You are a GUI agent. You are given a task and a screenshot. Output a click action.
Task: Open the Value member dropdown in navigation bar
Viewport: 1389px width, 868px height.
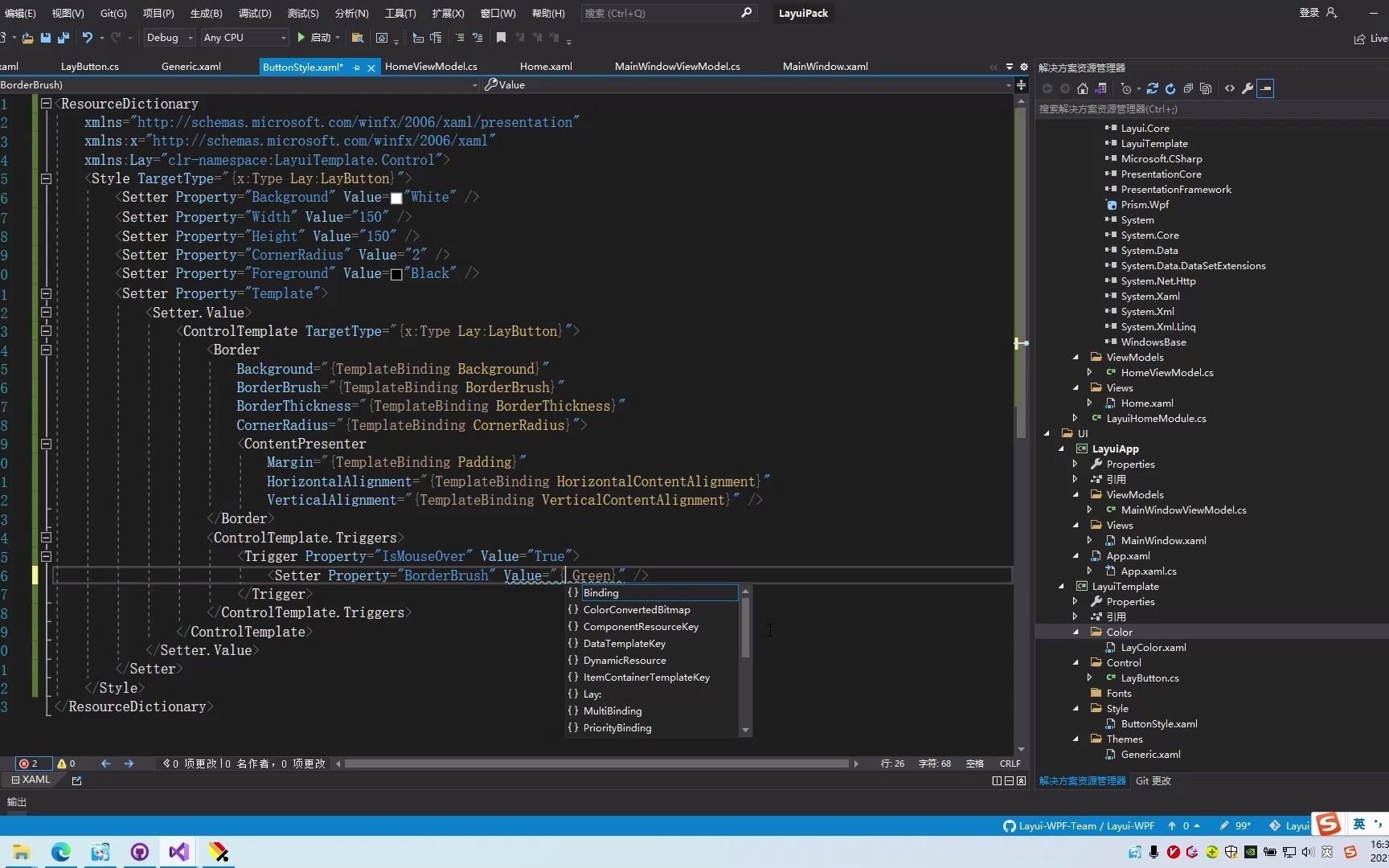click(x=1008, y=85)
